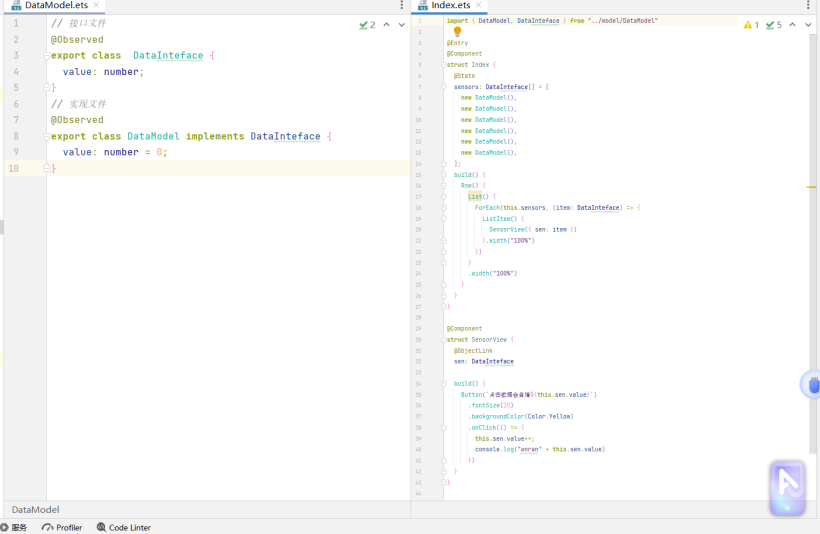Click 'new DataModel()' on line 8 of Index.ets

488,98
